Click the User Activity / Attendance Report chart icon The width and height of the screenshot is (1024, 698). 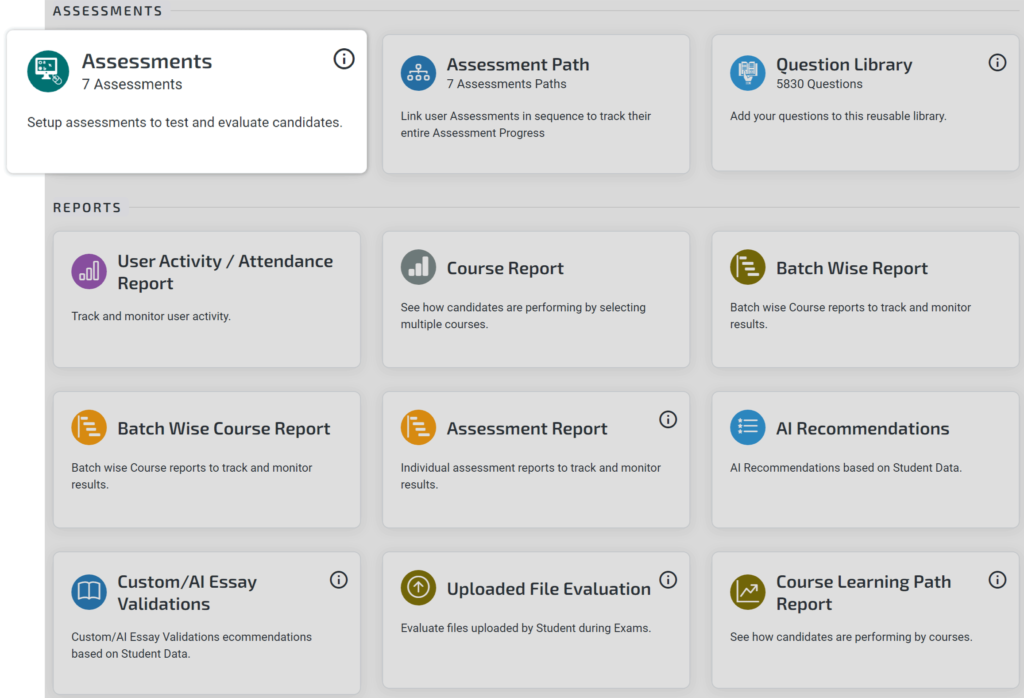[x=88, y=271]
